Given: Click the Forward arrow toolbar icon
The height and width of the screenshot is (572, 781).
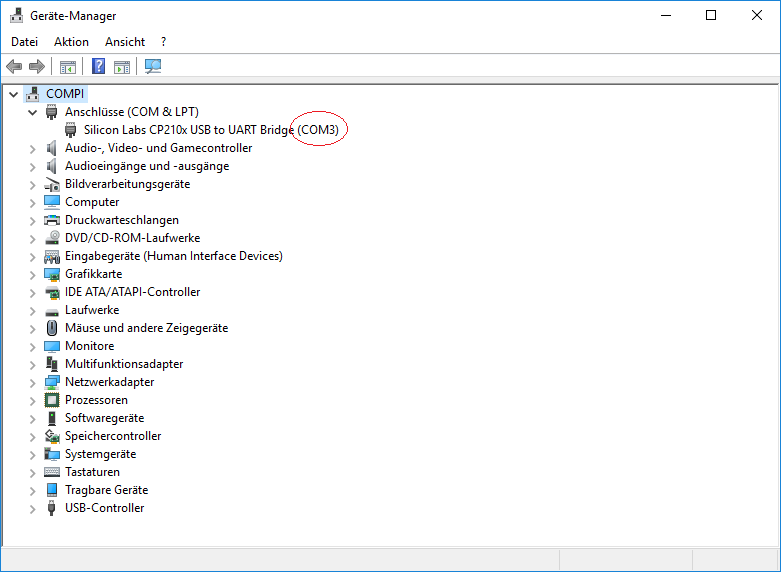Looking at the screenshot, I should click(37, 66).
